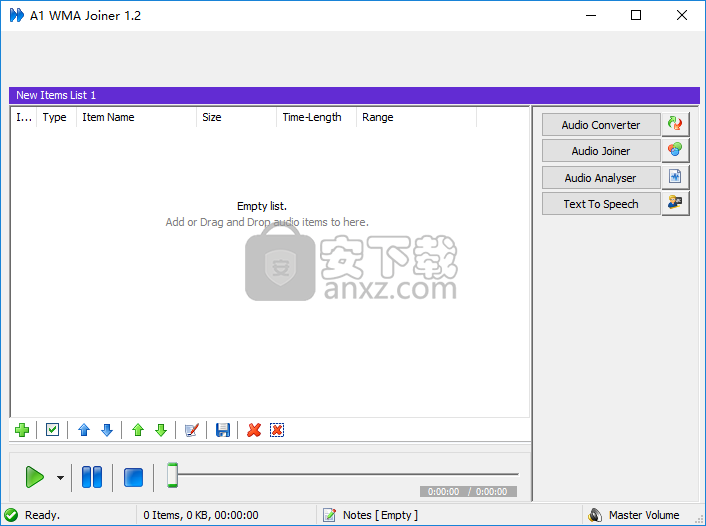Screen dimensions: 706x526
Task: Click the Master Volume label
Action: coord(644,515)
